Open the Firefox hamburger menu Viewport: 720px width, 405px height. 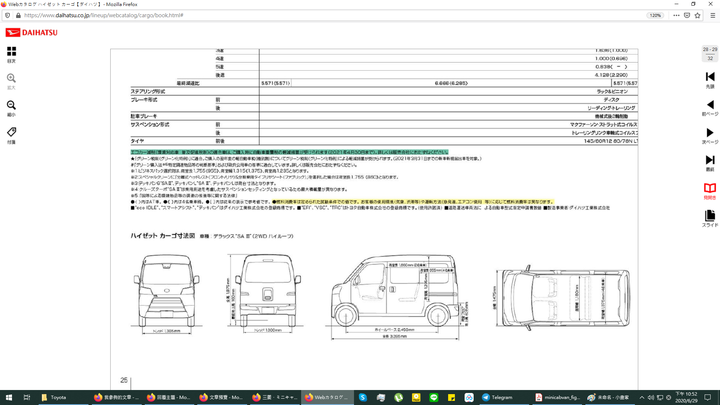713,15
